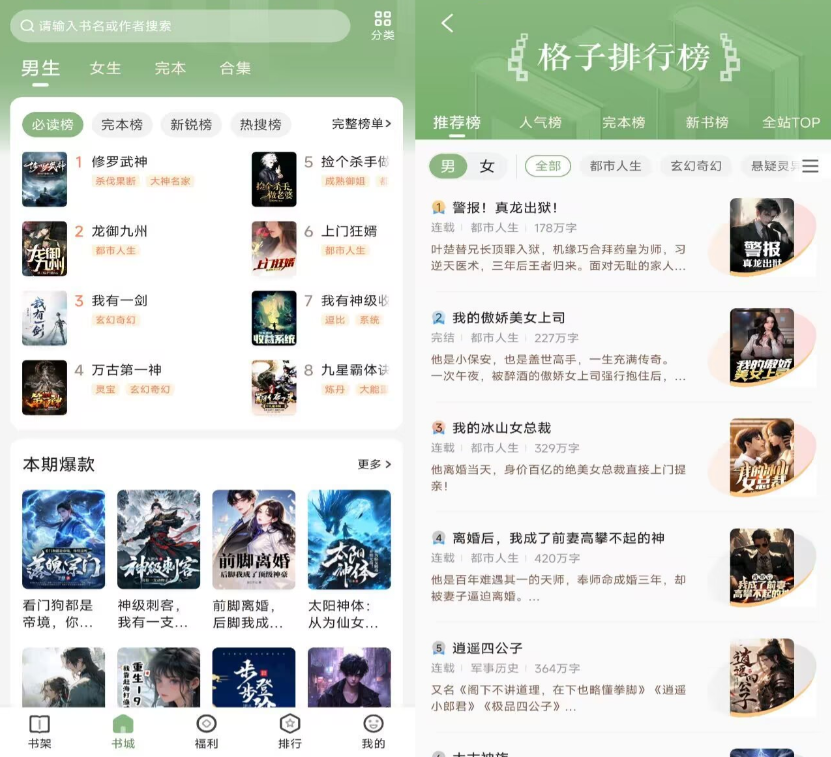
Task: Switch to the 人气榜 tab
Action: coord(540,122)
